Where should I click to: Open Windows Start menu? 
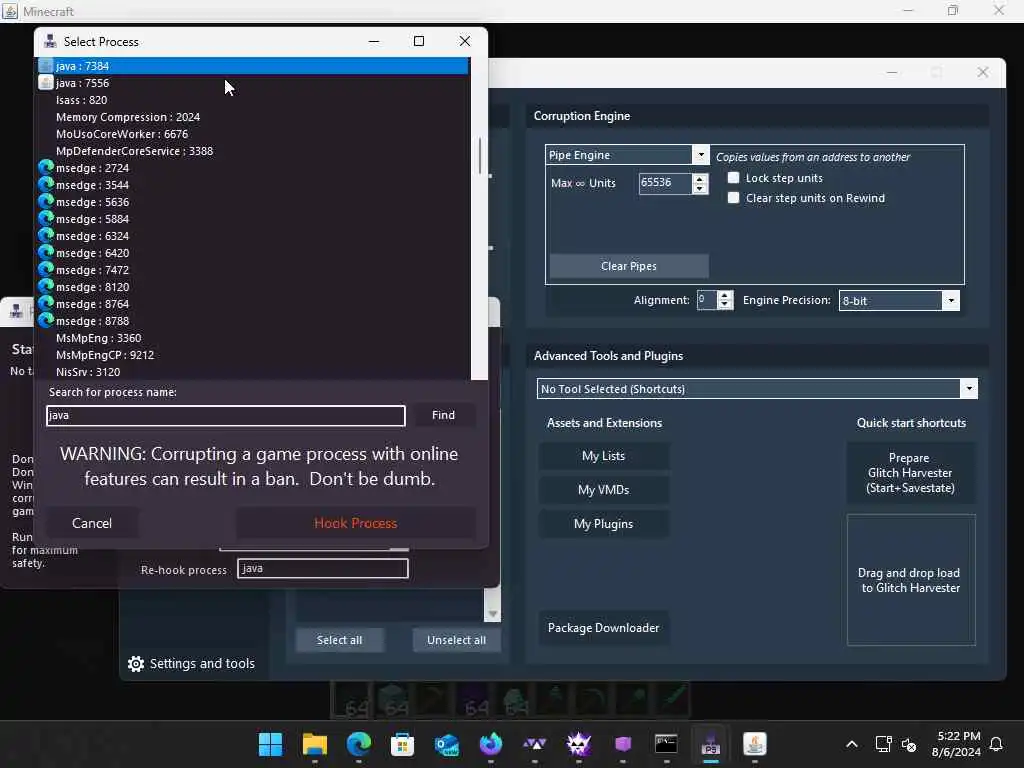(270, 744)
